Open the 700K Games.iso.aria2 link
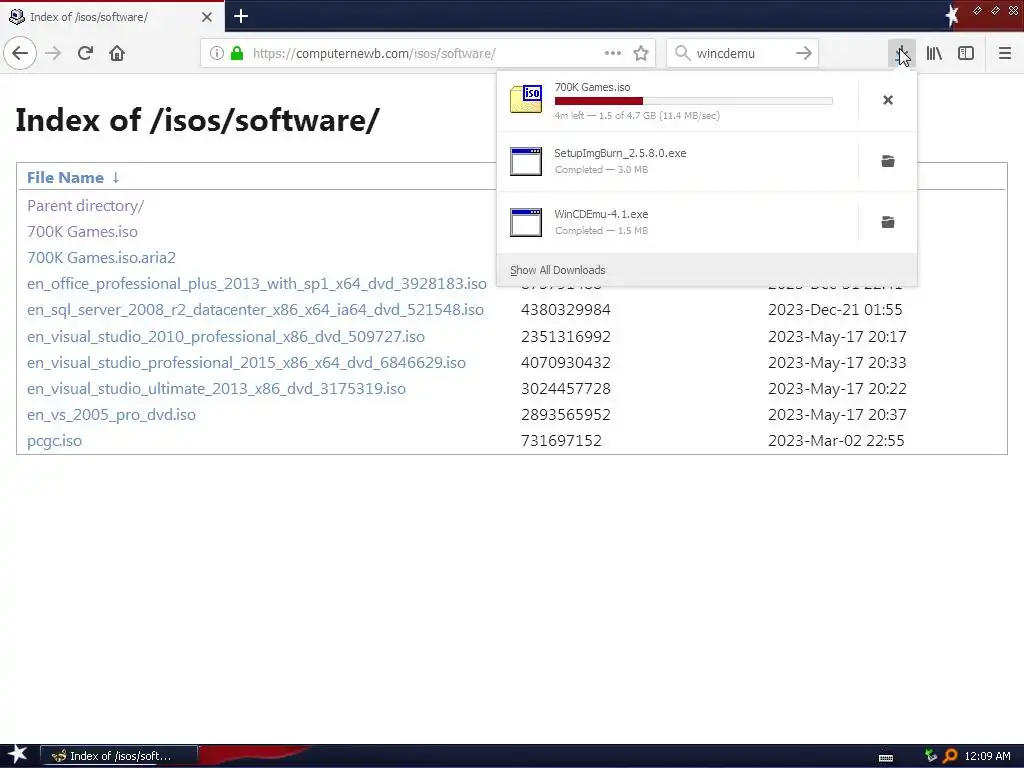The image size is (1024, 768). tap(101, 258)
